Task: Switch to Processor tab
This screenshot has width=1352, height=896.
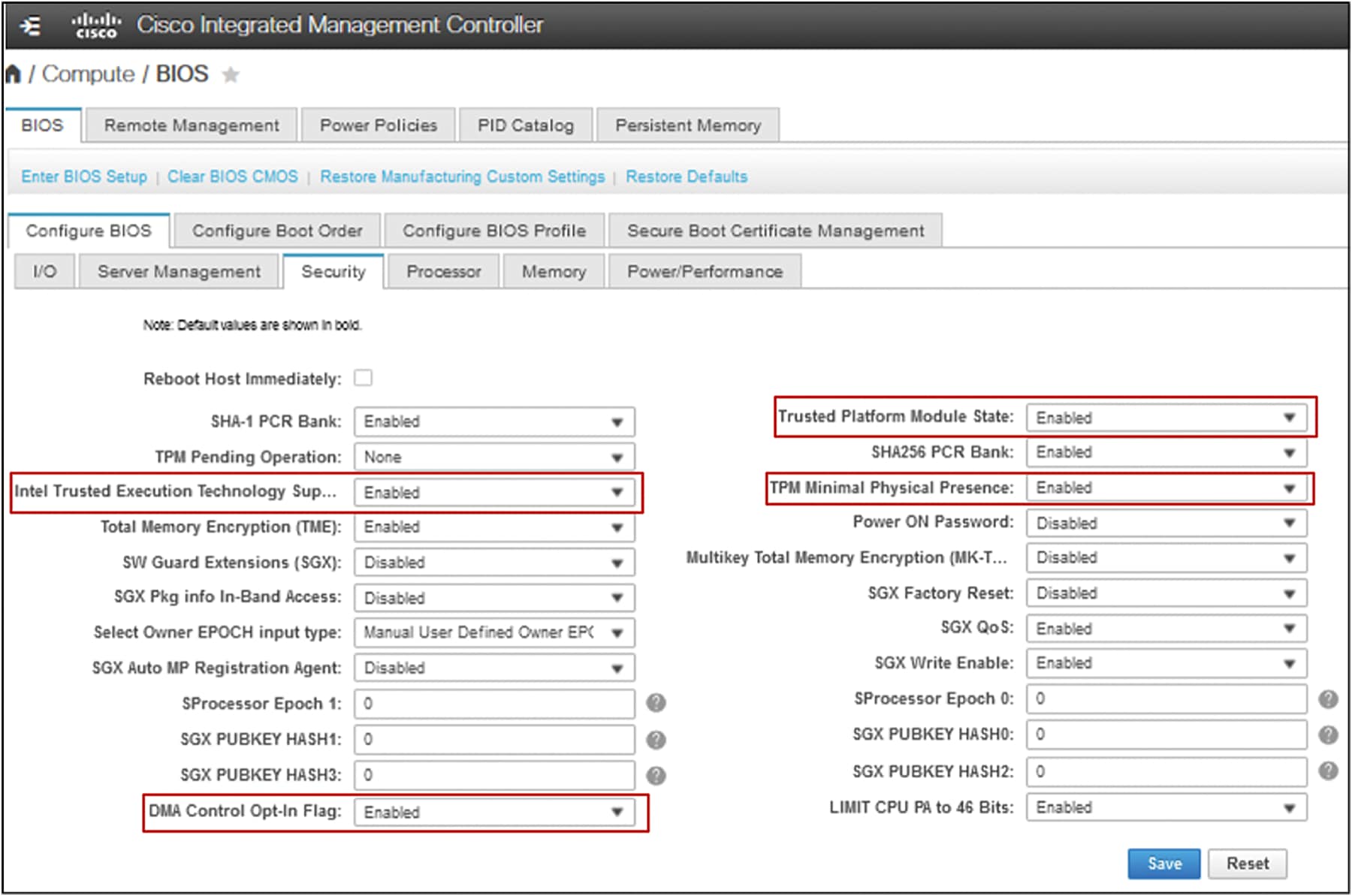Action: point(444,271)
